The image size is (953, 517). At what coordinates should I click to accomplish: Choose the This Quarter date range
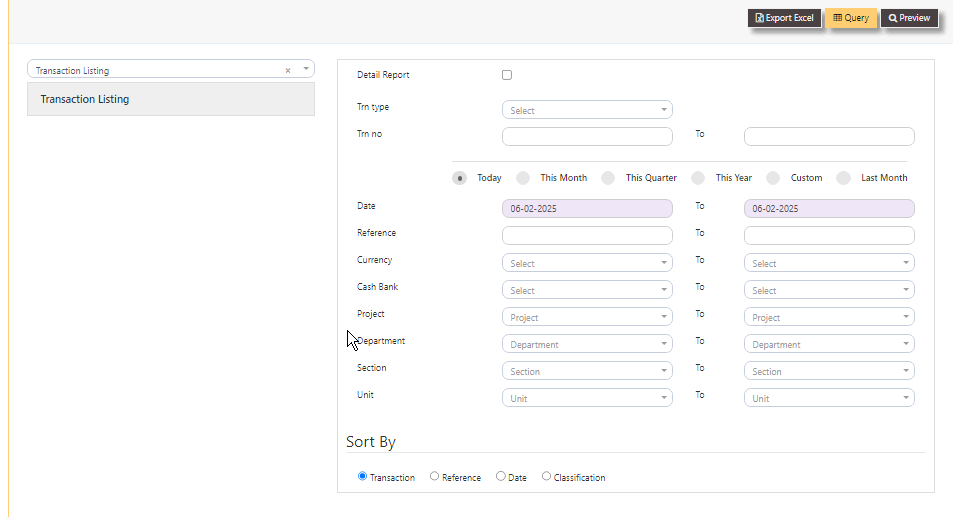[x=608, y=178]
